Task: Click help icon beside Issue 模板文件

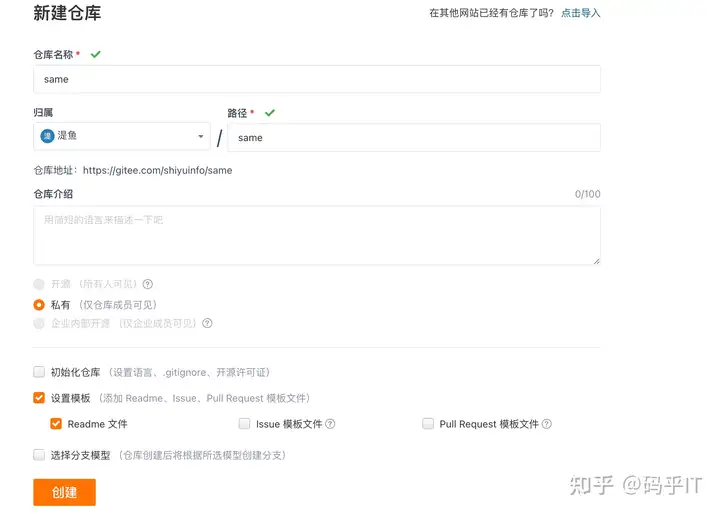Action: click(330, 424)
